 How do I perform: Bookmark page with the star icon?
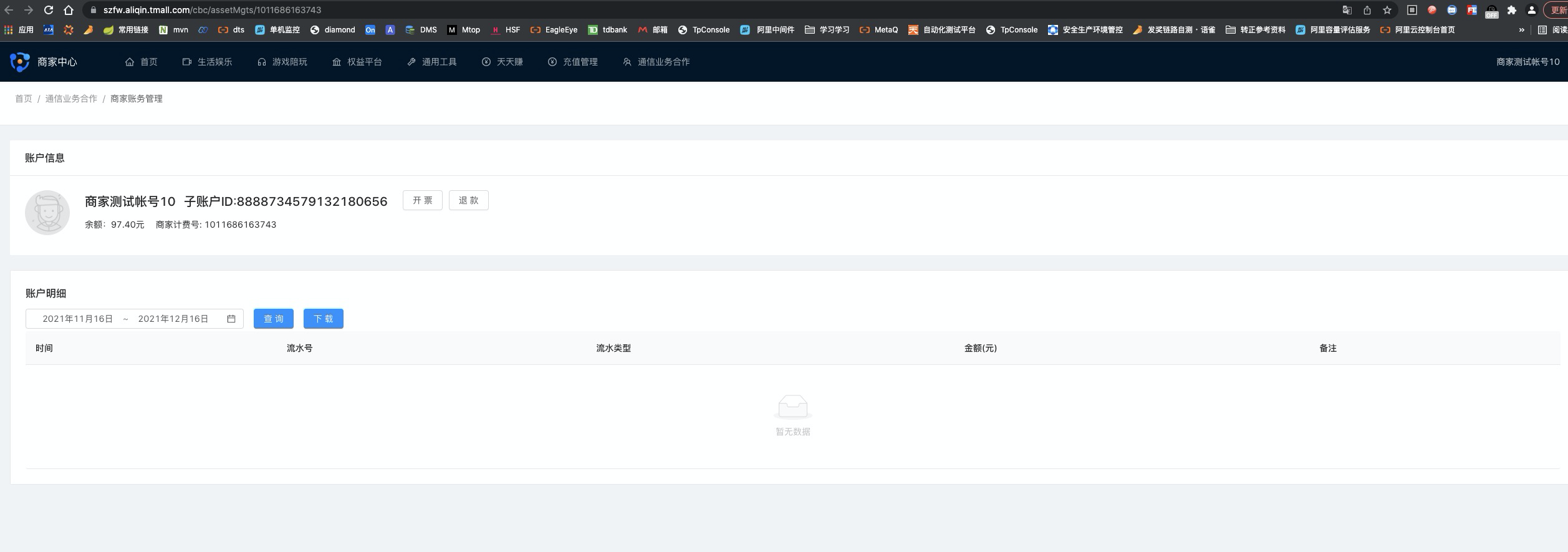coord(1387,10)
